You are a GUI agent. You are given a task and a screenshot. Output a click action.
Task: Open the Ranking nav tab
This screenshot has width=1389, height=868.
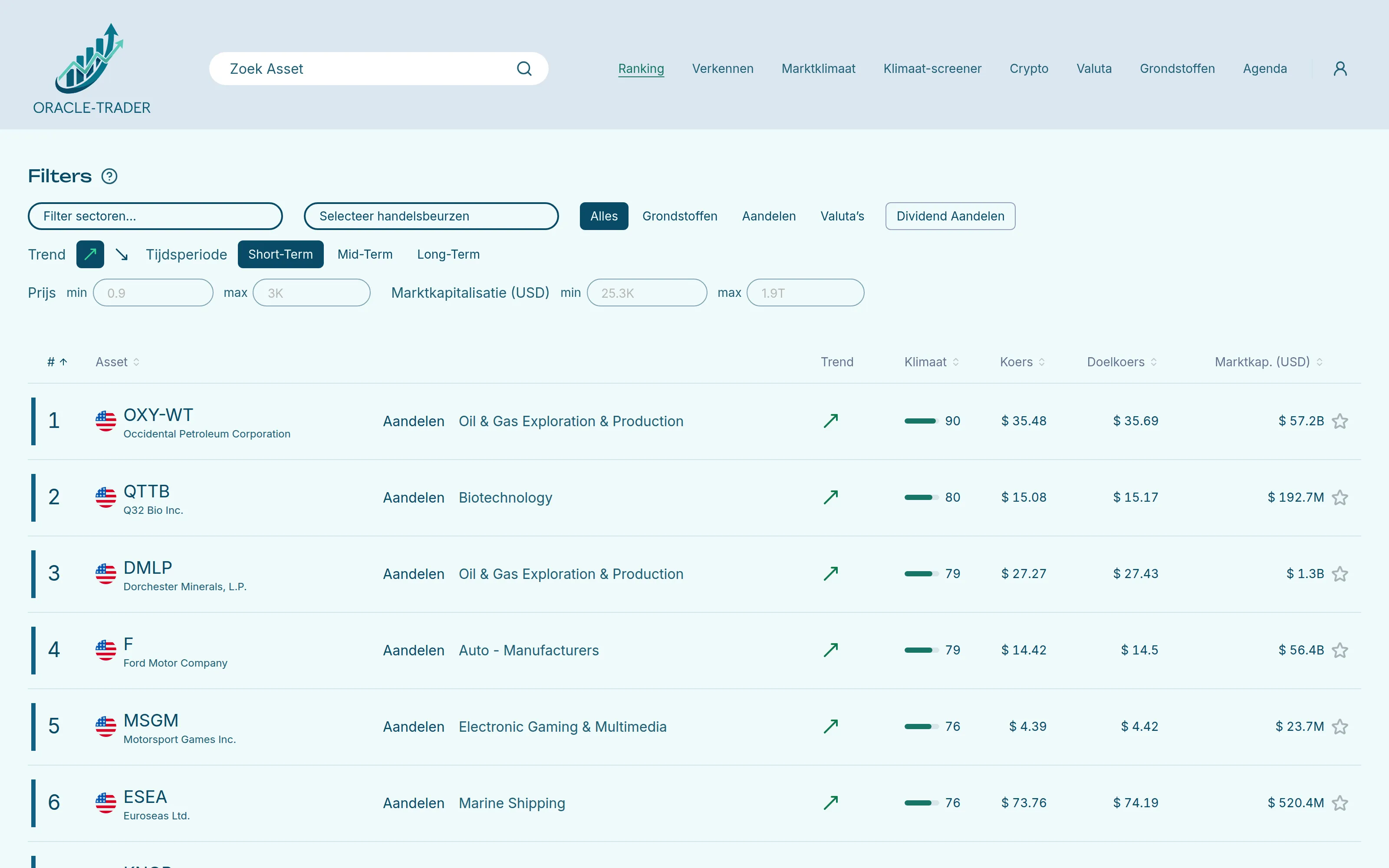pyautogui.click(x=641, y=69)
